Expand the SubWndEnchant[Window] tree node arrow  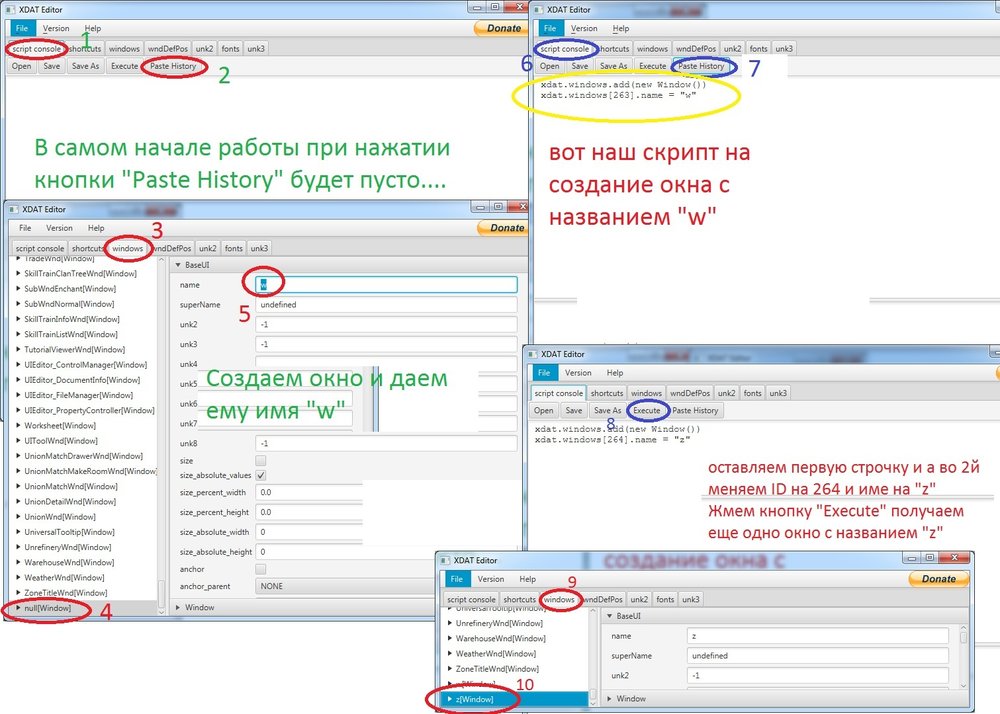[x=18, y=288]
